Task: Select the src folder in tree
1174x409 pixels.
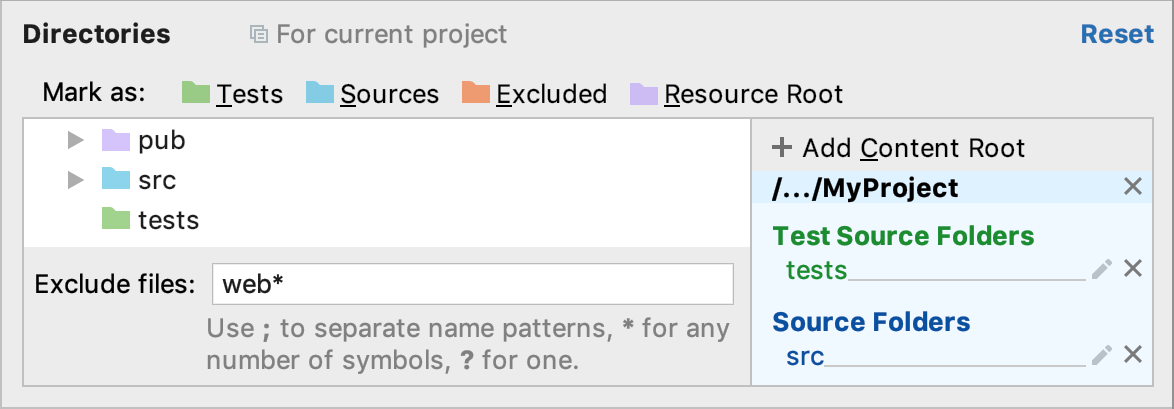Action: tap(157, 181)
